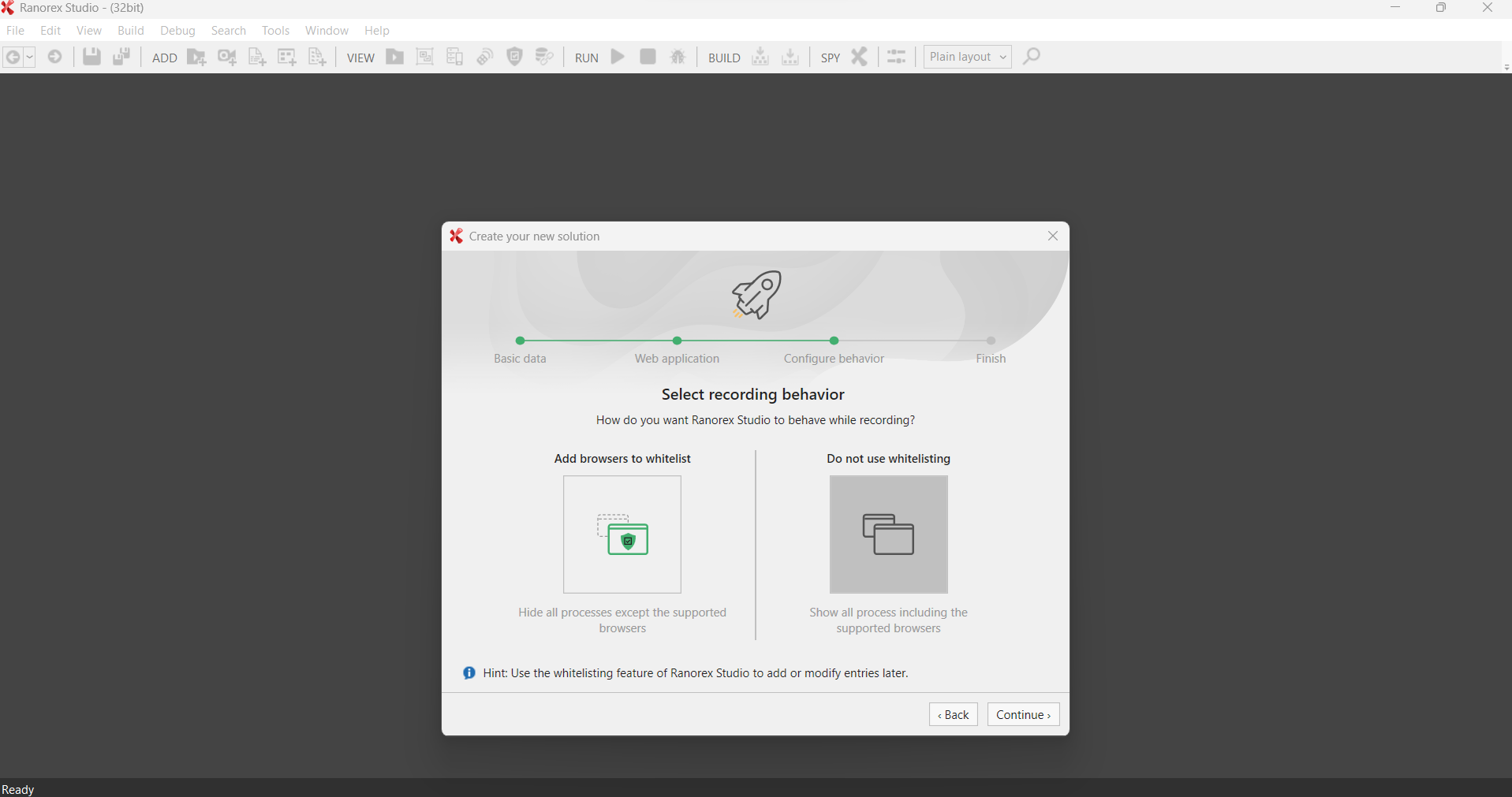Click the add repository icon with plus
This screenshot has height=797, width=1512.
click(287, 58)
